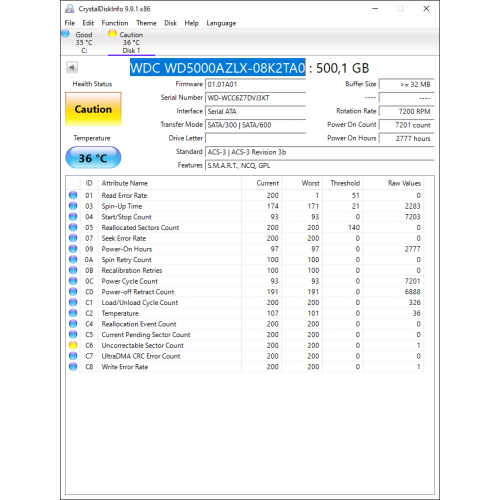
Task: Click the Raw Values column header
Action: pos(394,183)
